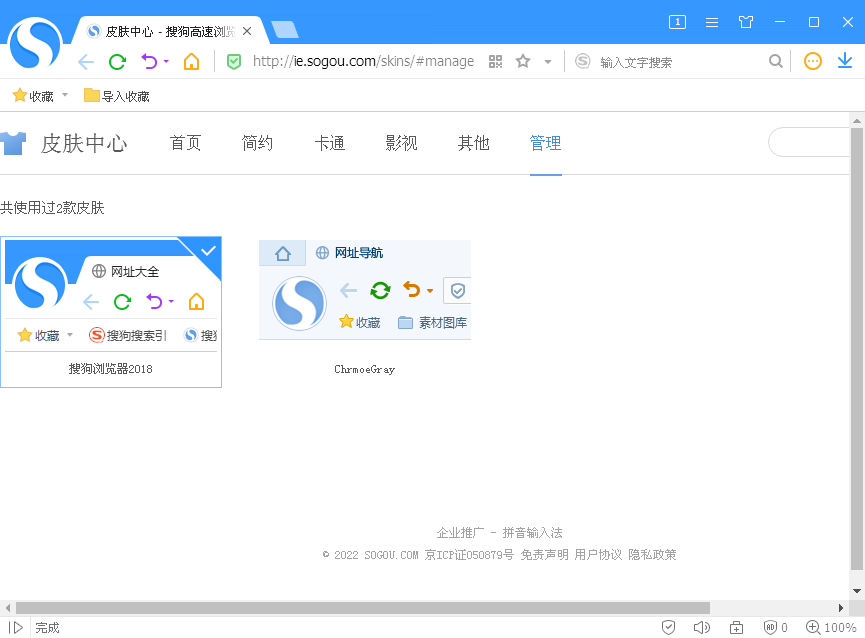The height and width of the screenshot is (638, 865).
Task: Open the 导入收藏 folder
Action: 116,96
